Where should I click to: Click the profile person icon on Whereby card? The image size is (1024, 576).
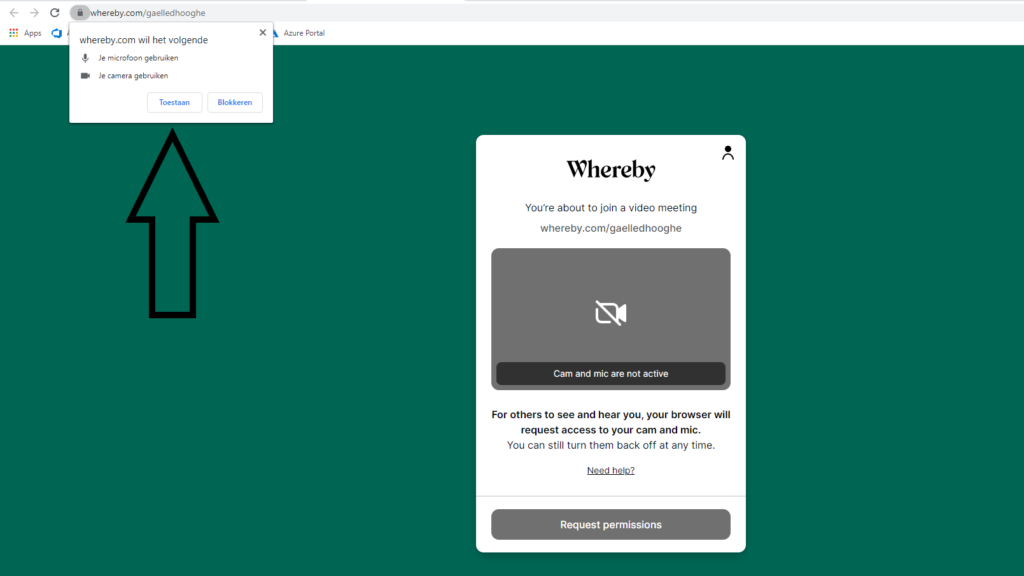point(728,153)
